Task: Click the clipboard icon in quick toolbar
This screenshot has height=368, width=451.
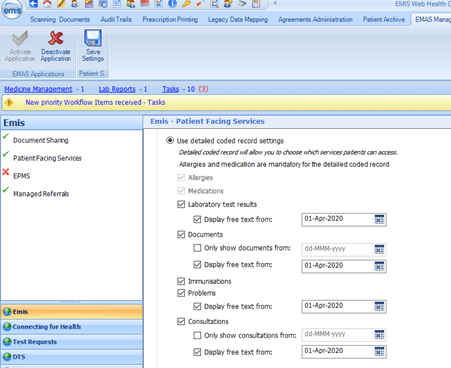Action: pos(256,4)
